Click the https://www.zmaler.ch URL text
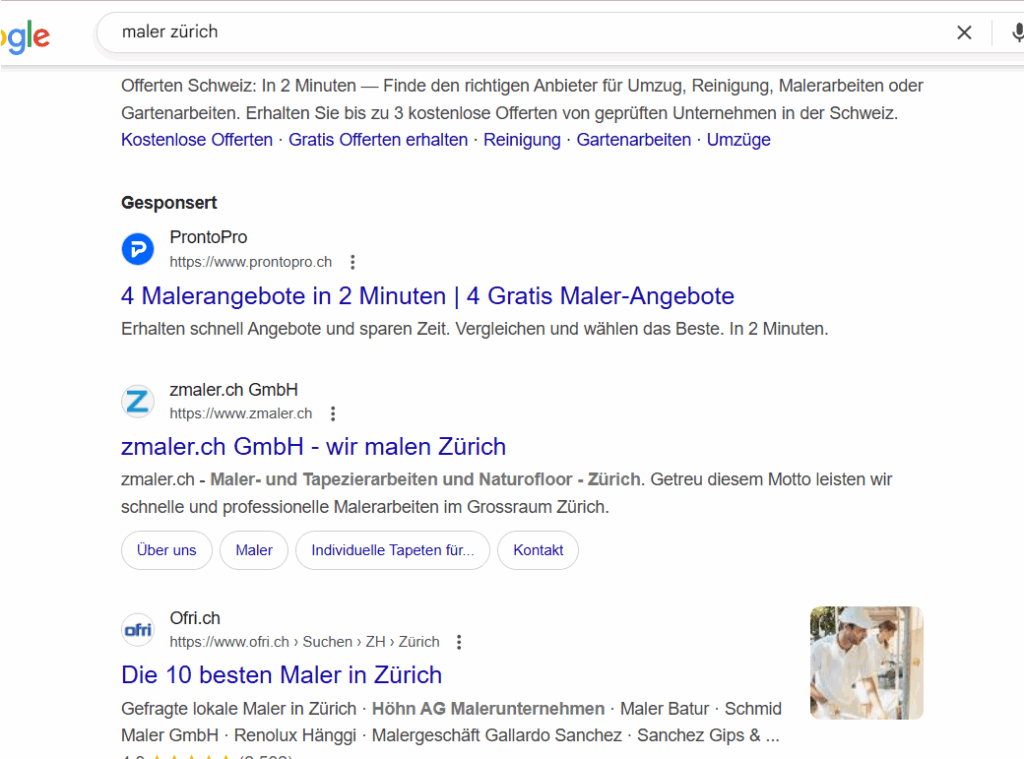Screen dimensions: 1024x759 pyautogui.click(x=241, y=413)
